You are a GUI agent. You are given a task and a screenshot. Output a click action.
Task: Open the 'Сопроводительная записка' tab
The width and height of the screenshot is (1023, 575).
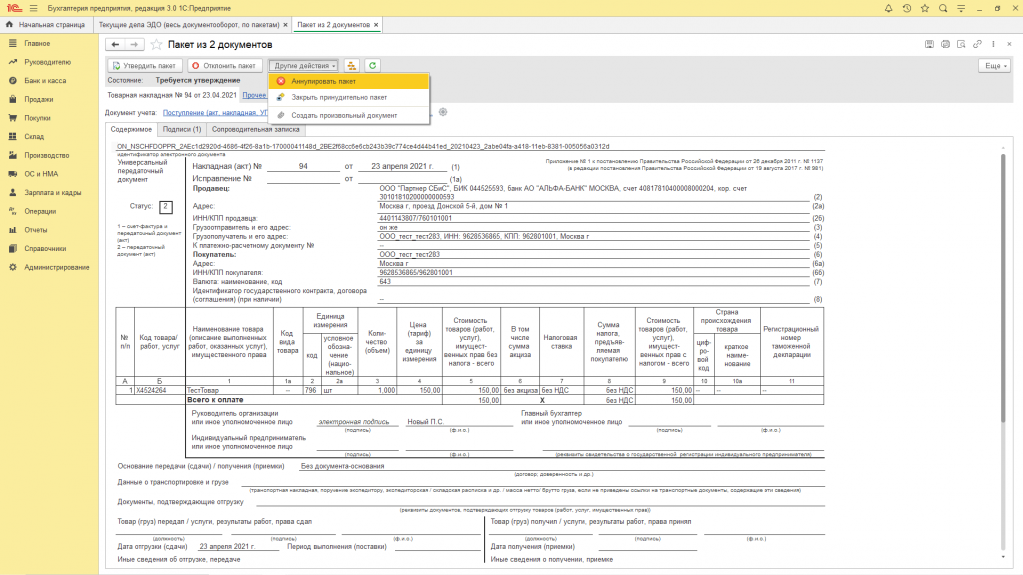pyautogui.click(x=255, y=129)
